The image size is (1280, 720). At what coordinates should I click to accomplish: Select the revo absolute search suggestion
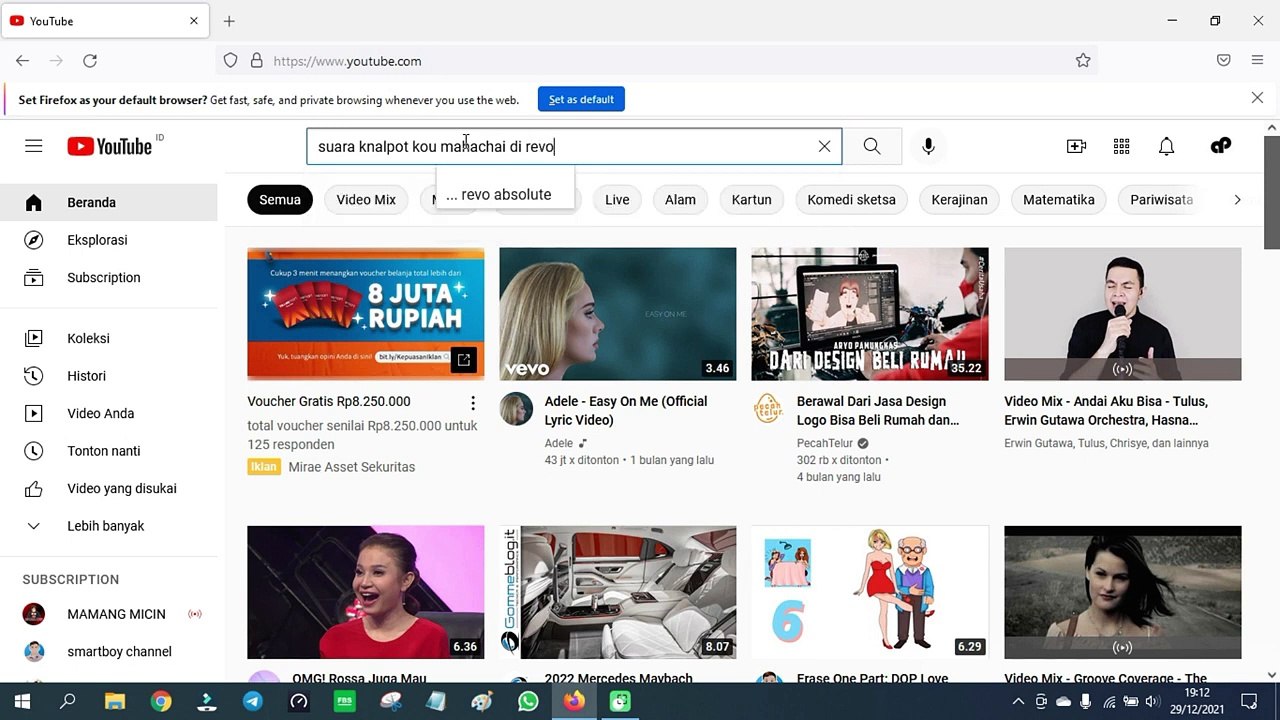(x=506, y=194)
